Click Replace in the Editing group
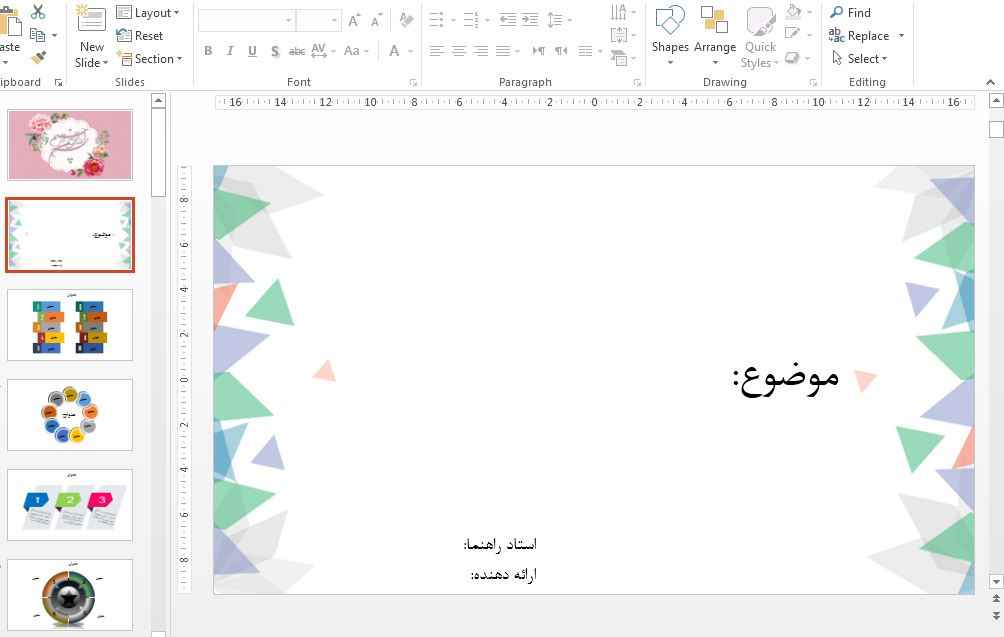 click(x=867, y=36)
